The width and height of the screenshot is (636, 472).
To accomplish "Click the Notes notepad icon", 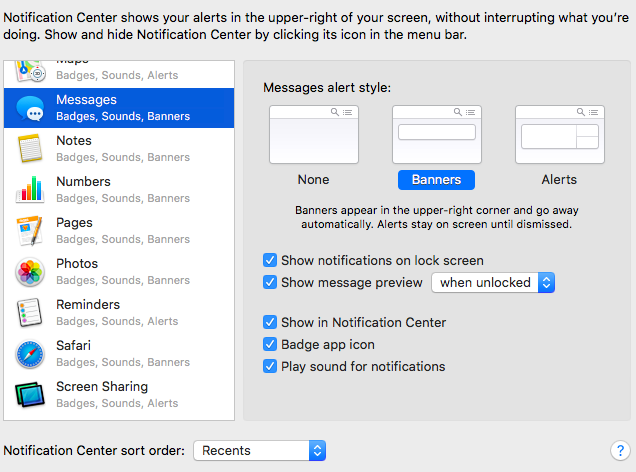I will [x=30, y=149].
